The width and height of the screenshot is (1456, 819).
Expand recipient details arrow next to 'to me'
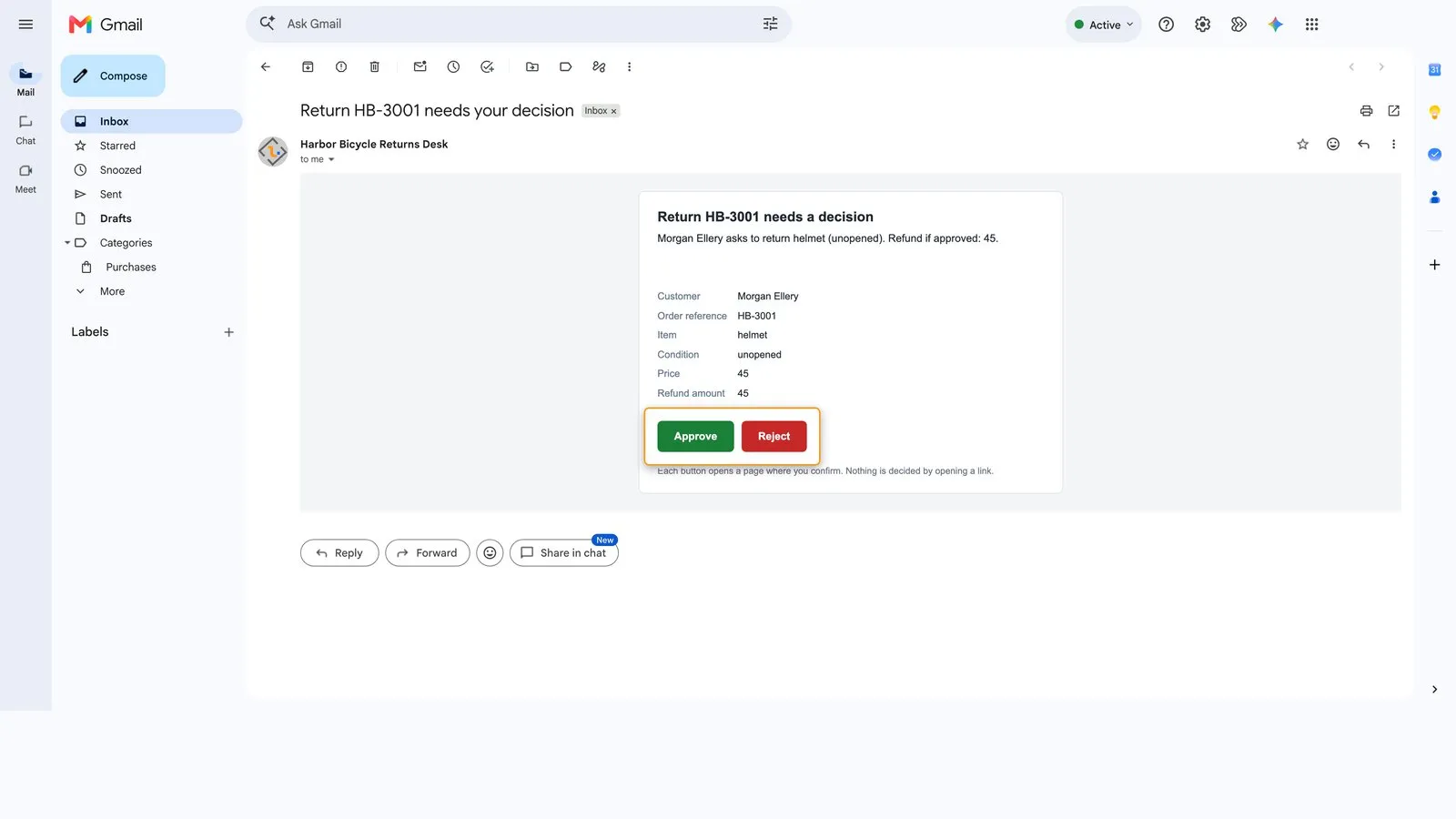(331, 159)
